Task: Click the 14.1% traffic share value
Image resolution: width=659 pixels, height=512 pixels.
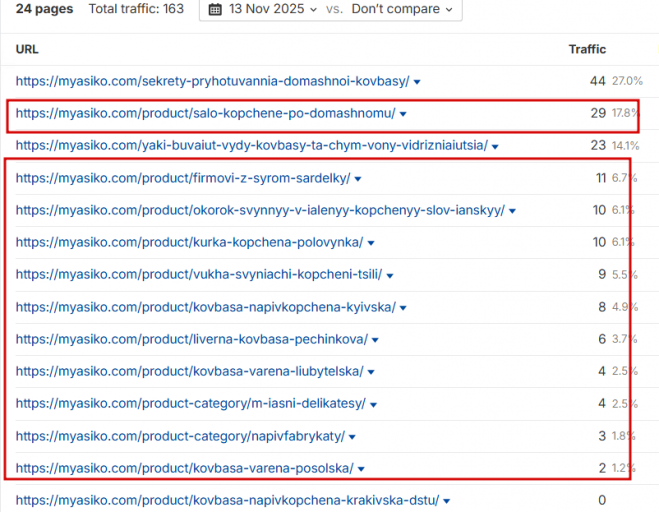Action: click(x=625, y=146)
